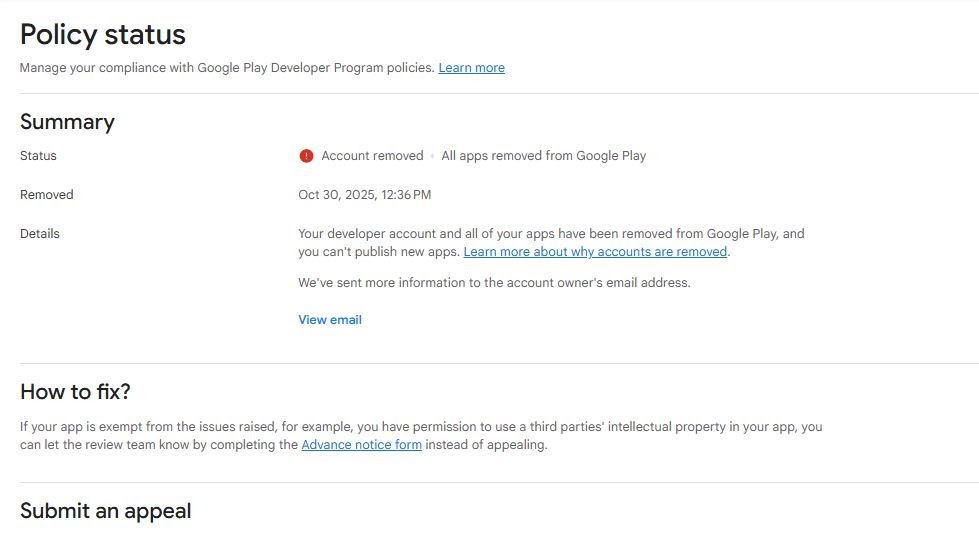Click the dot separator after Account removed
Screen dimensions: 979x540
coord(433,156)
